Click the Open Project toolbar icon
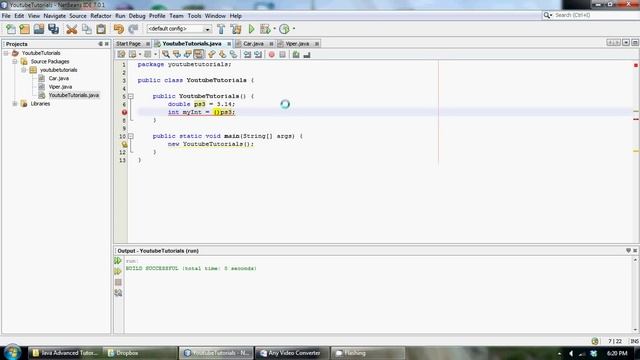The height and width of the screenshot is (360, 640). point(39,29)
